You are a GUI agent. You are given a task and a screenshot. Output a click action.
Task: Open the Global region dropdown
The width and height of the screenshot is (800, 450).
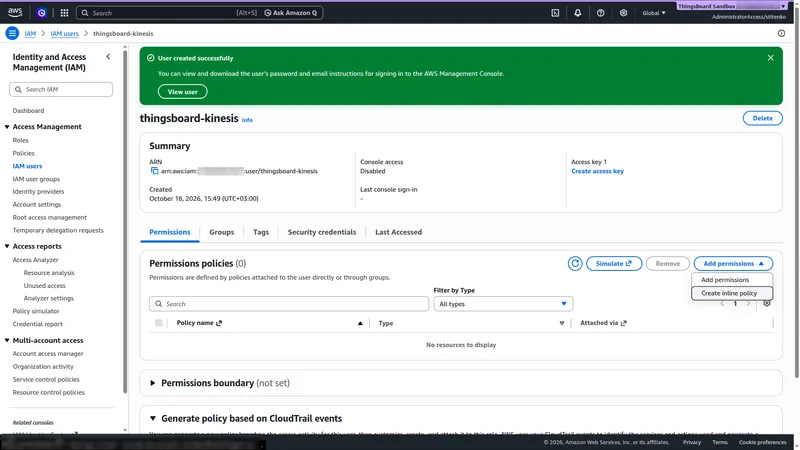click(654, 13)
